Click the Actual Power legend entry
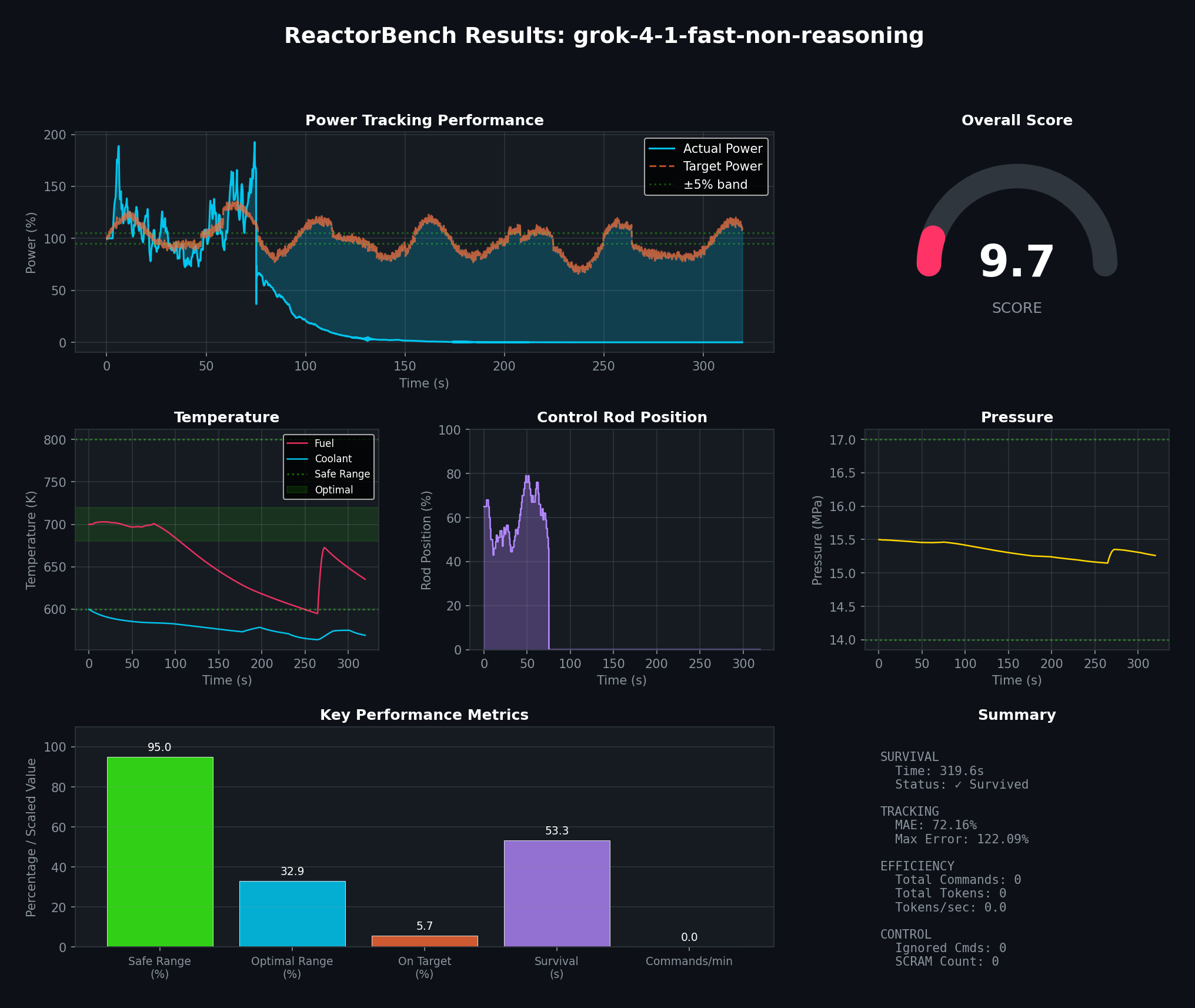This screenshot has width=1195, height=1008. tap(722, 149)
